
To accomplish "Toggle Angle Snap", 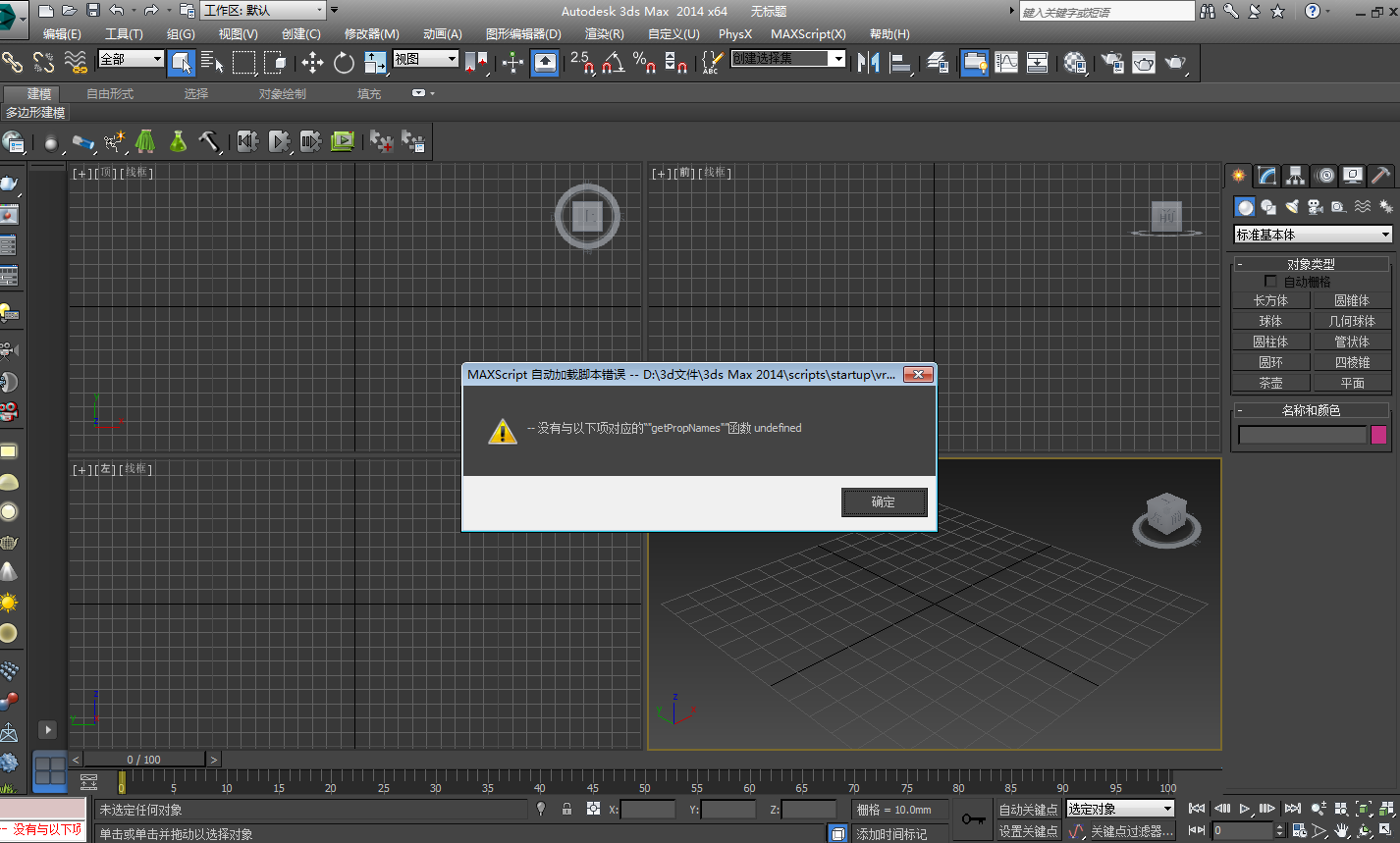I will pos(614,63).
